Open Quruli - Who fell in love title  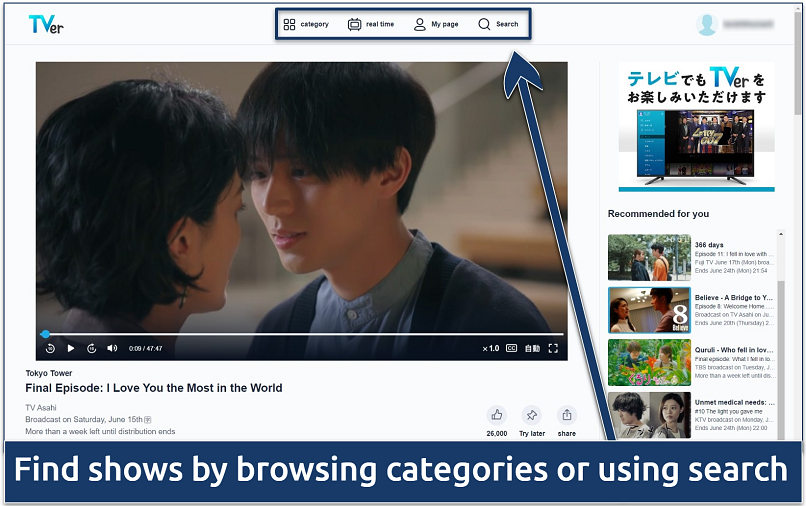point(734,350)
